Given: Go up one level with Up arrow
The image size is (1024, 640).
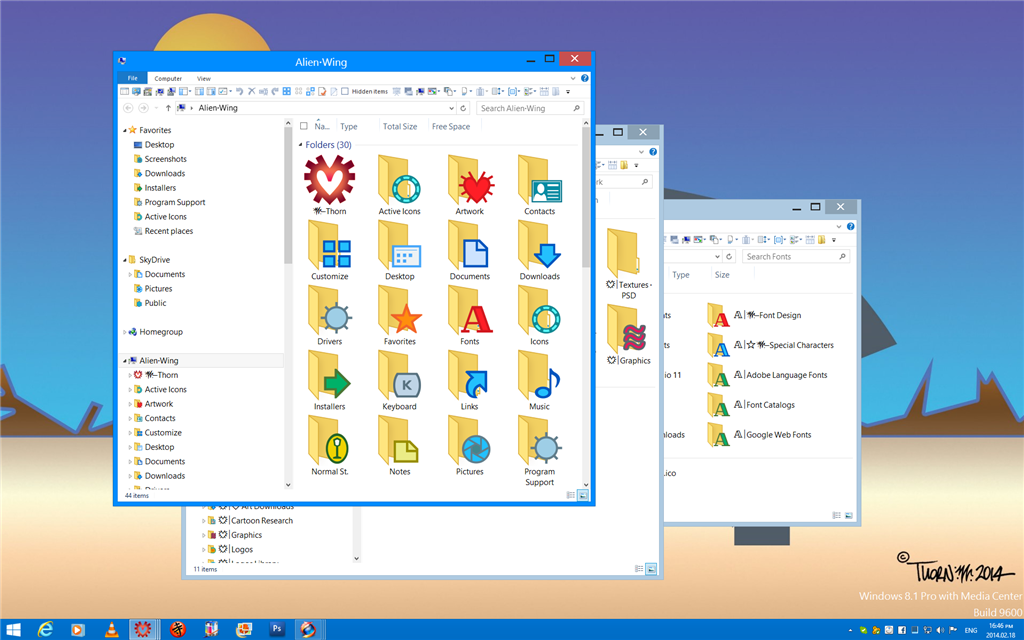Looking at the screenshot, I should pos(168,108).
